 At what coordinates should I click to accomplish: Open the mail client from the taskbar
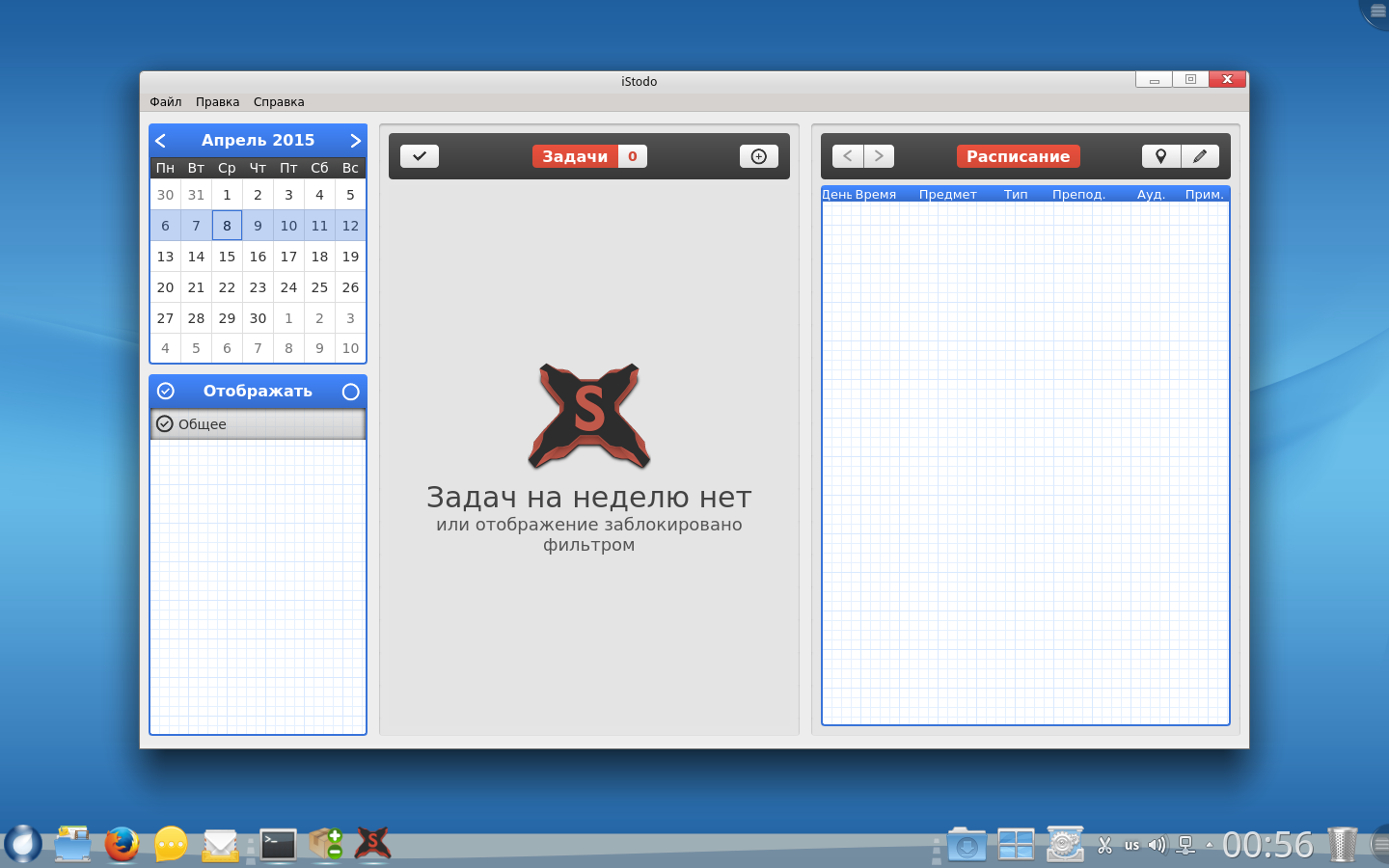pos(221,845)
